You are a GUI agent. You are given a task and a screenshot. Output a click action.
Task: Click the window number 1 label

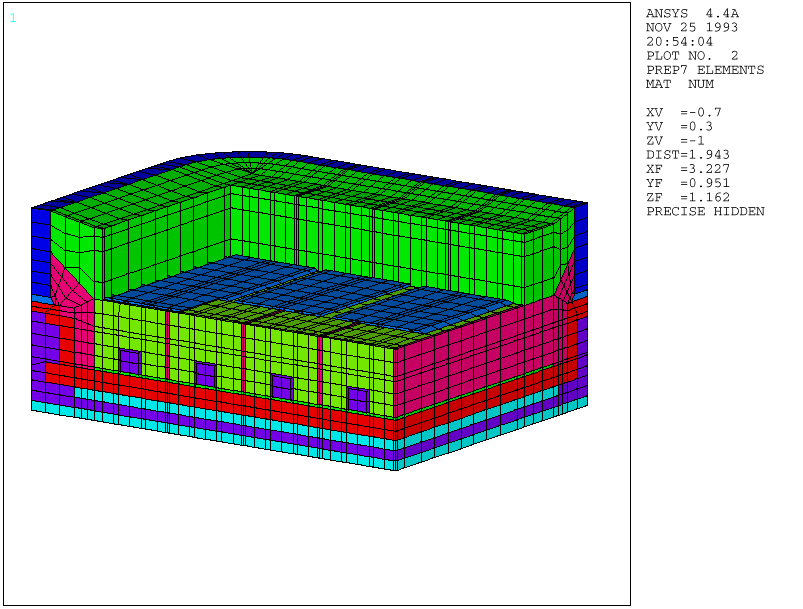13,18
